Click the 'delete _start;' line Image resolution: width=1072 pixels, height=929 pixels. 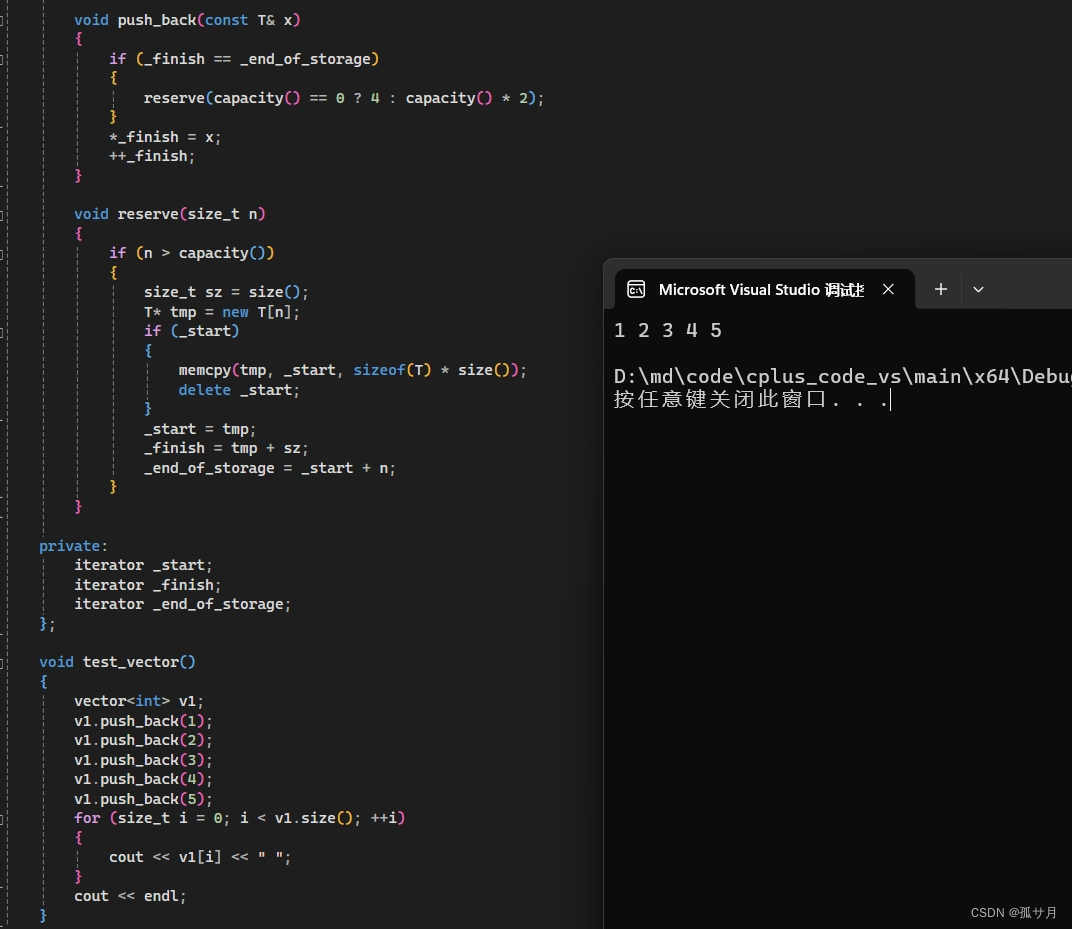239,390
